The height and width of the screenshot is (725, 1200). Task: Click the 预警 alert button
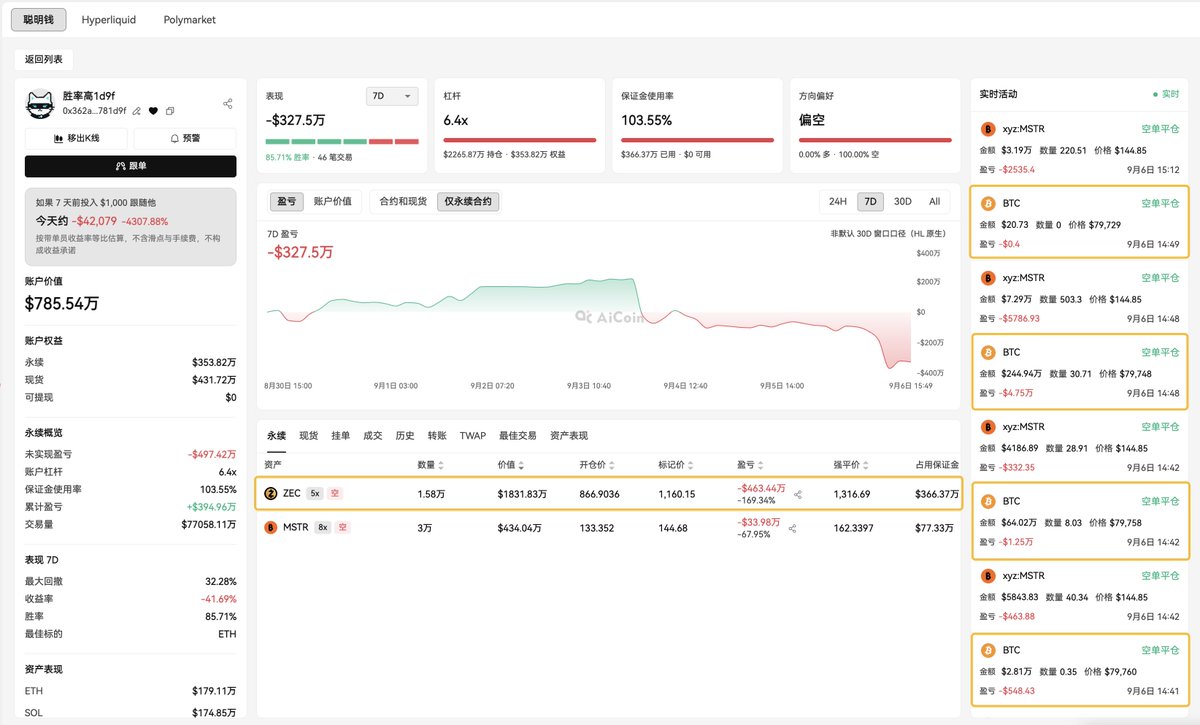point(185,138)
